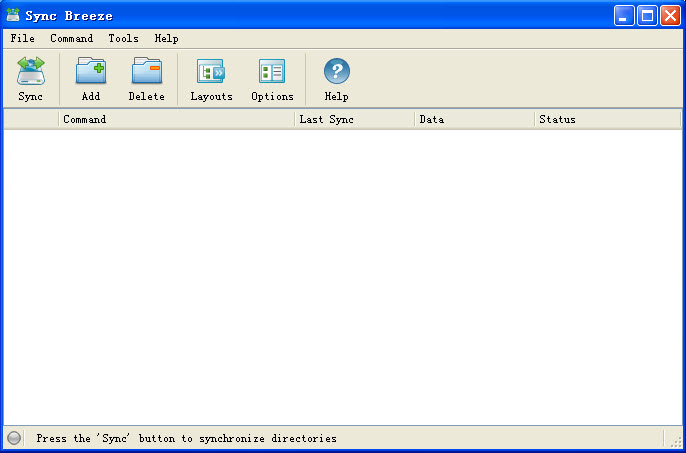This screenshot has height=453, width=686.
Task: Sort by the Status column header
Action: coord(607,119)
